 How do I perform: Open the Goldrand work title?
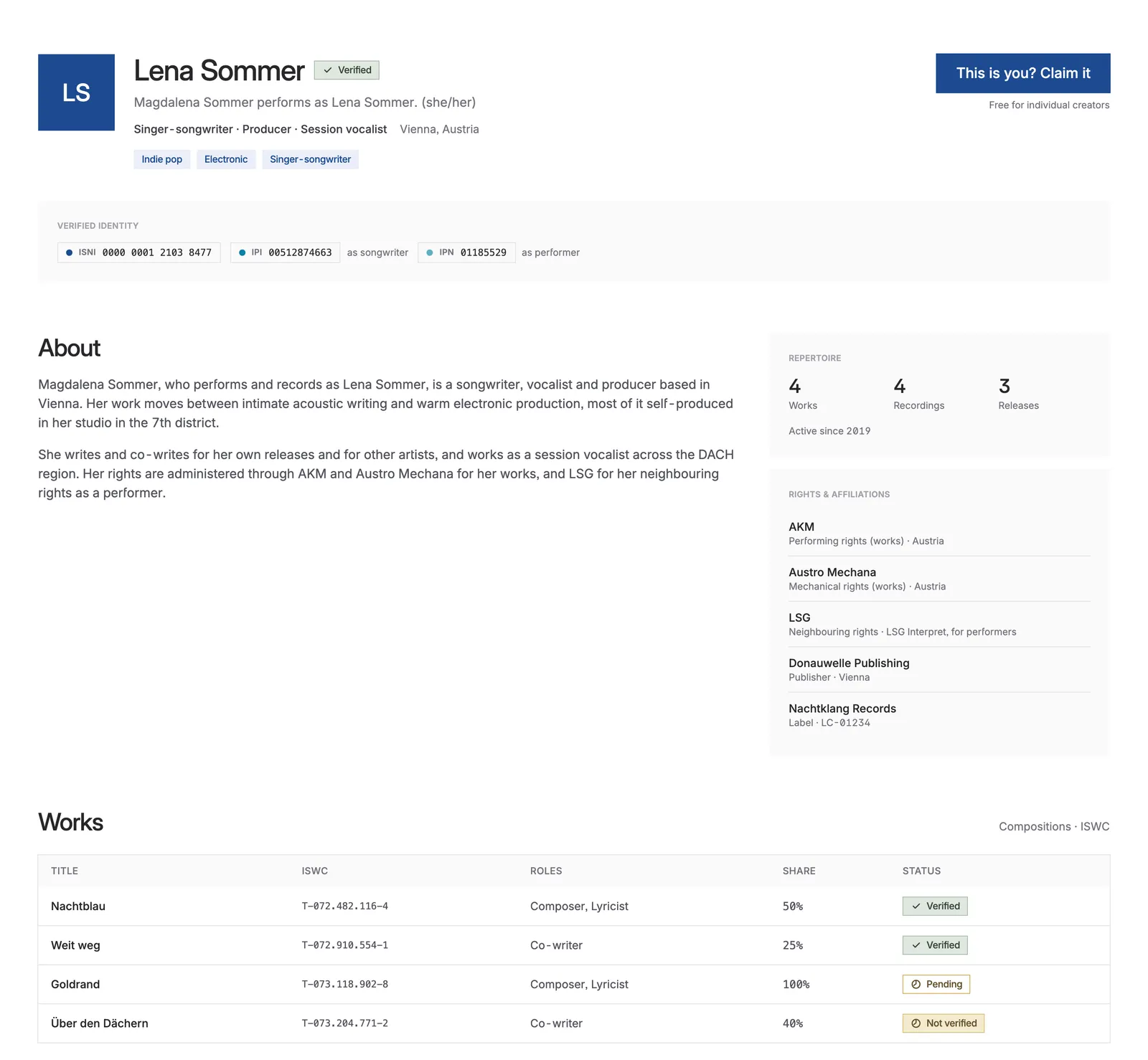click(x=75, y=984)
